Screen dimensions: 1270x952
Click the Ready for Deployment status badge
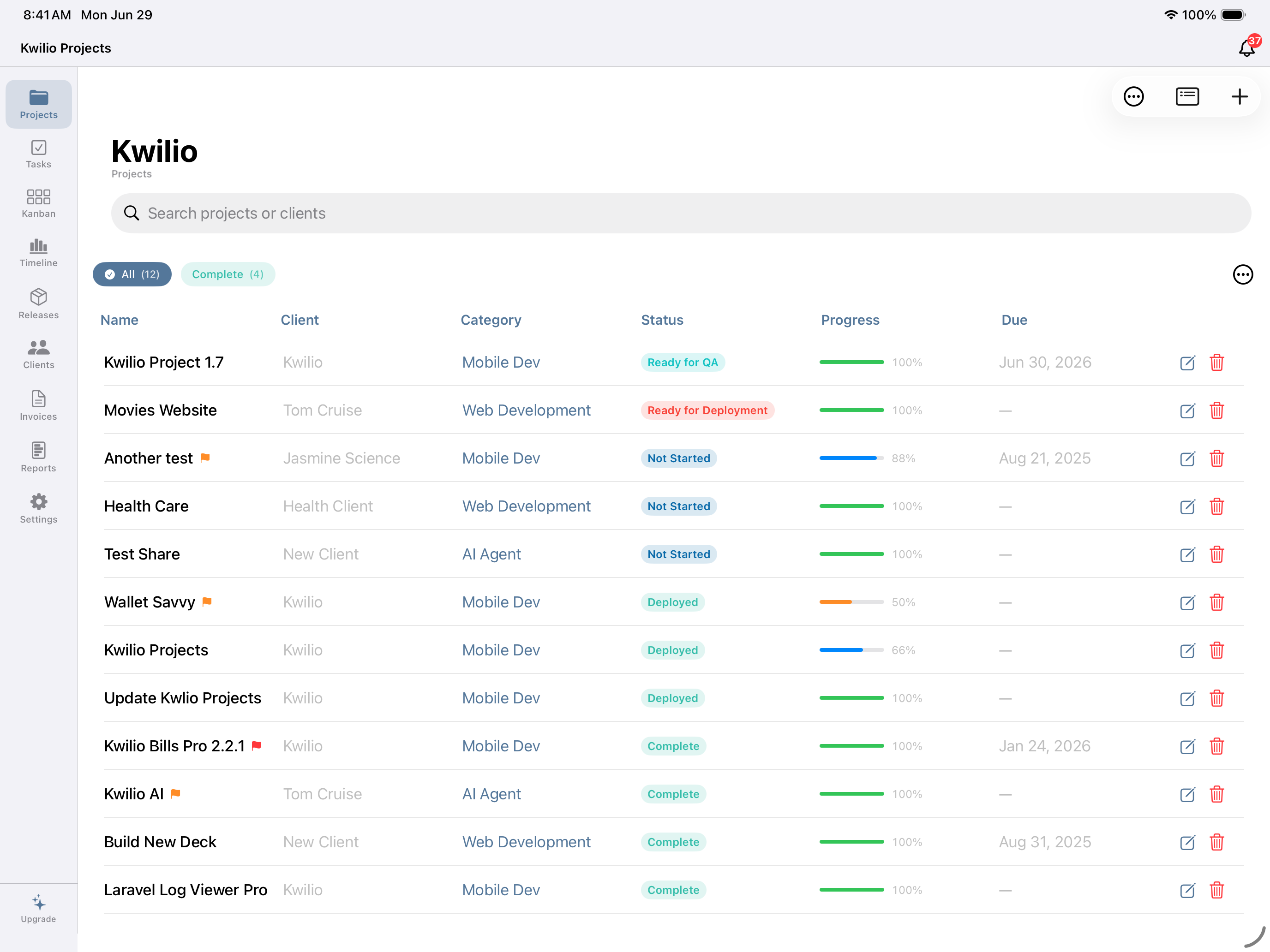[707, 411]
